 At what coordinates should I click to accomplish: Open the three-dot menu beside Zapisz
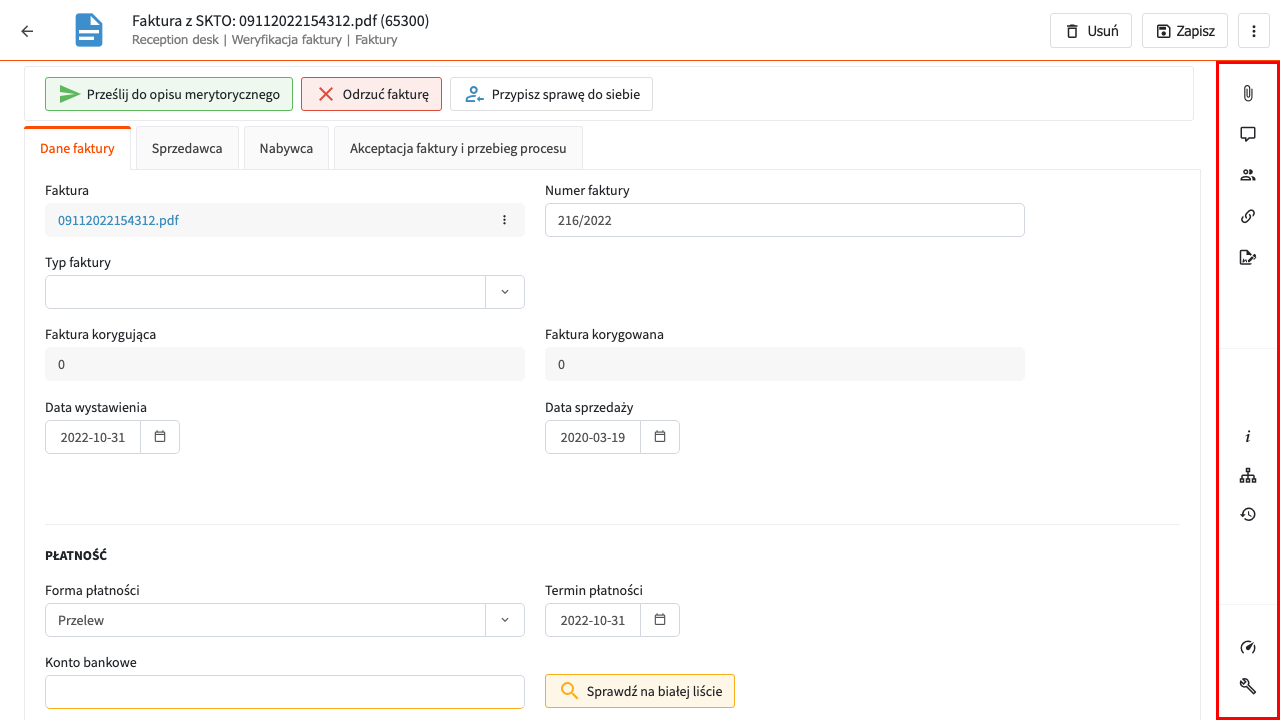(1253, 31)
